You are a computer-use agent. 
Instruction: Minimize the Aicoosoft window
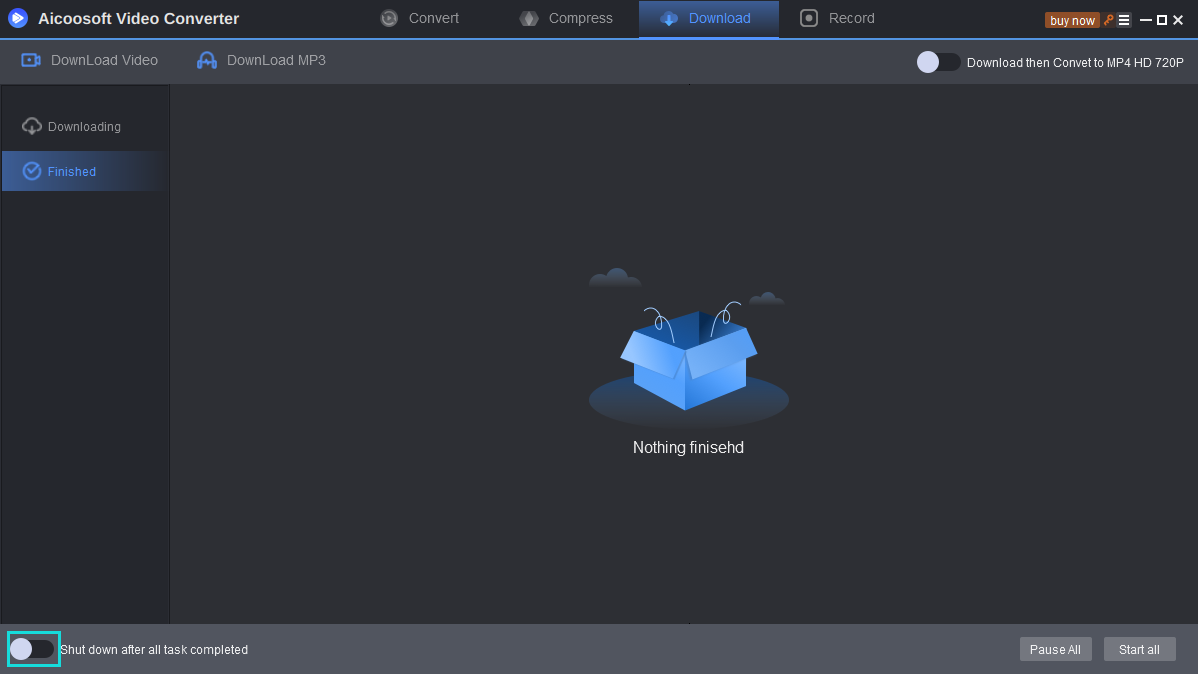click(1145, 20)
